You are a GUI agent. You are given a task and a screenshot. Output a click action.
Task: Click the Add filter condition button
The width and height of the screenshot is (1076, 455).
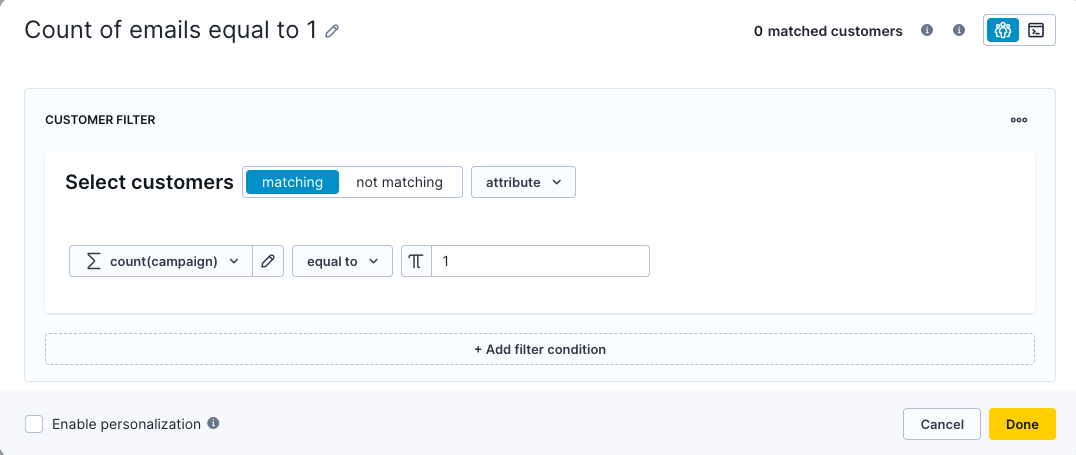(540, 349)
